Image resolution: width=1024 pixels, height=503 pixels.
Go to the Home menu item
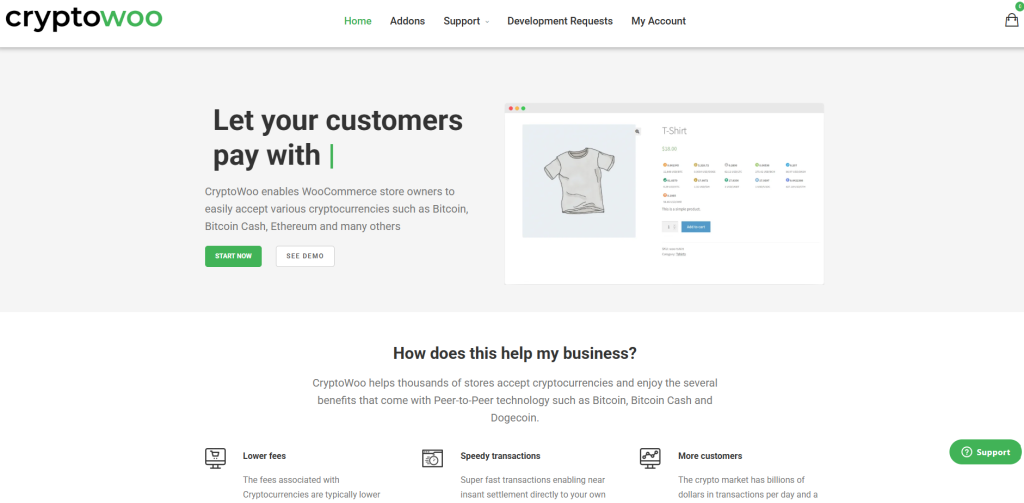(x=358, y=21)
